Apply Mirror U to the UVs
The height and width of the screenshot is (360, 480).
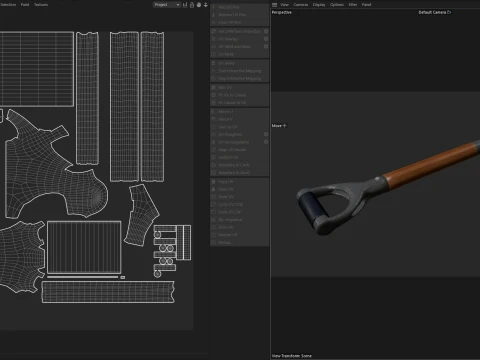pyautogui.click(x=240, y=111)
